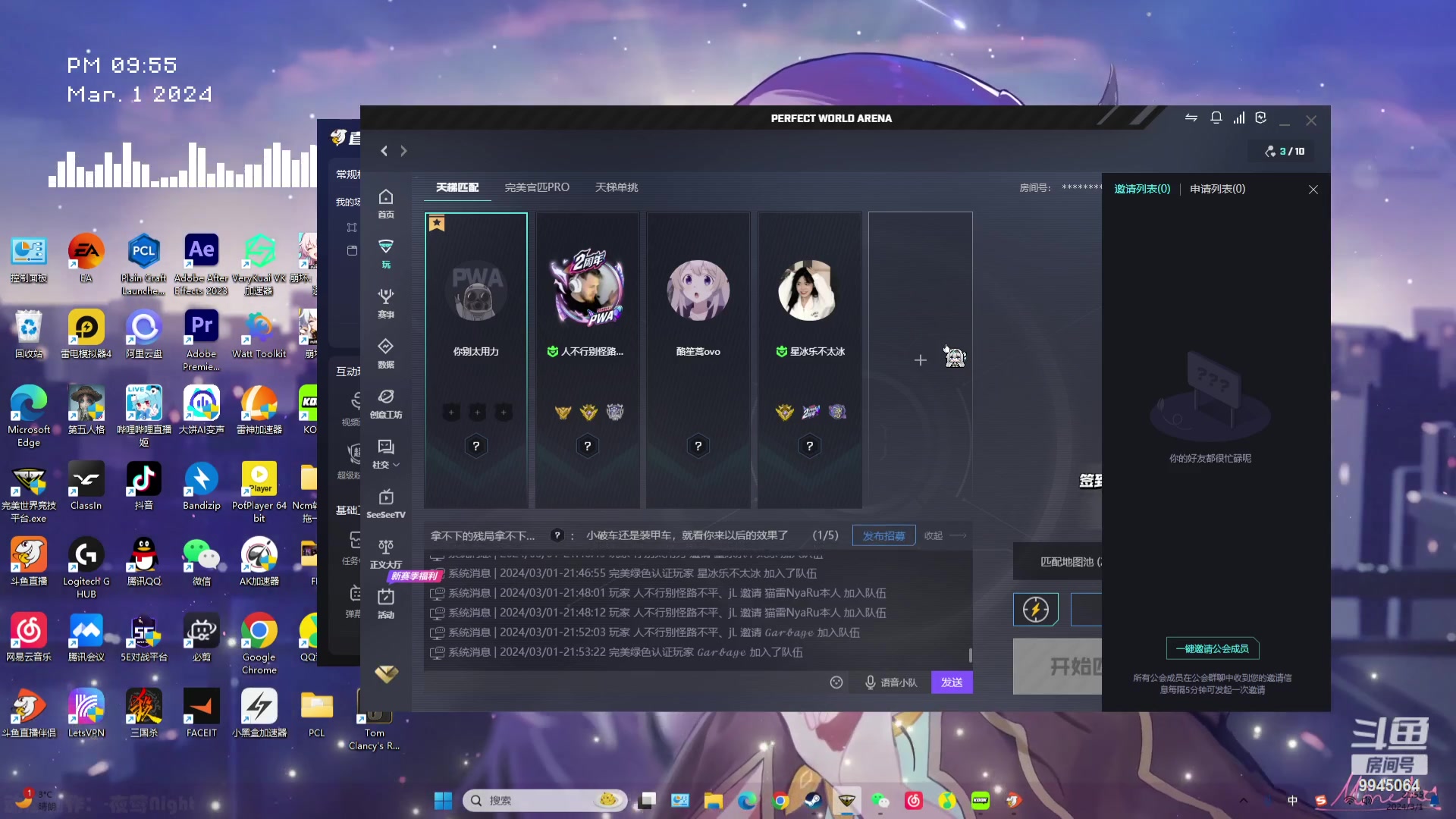Switch to the 完美官匹PRO tab

click(537, 187)
